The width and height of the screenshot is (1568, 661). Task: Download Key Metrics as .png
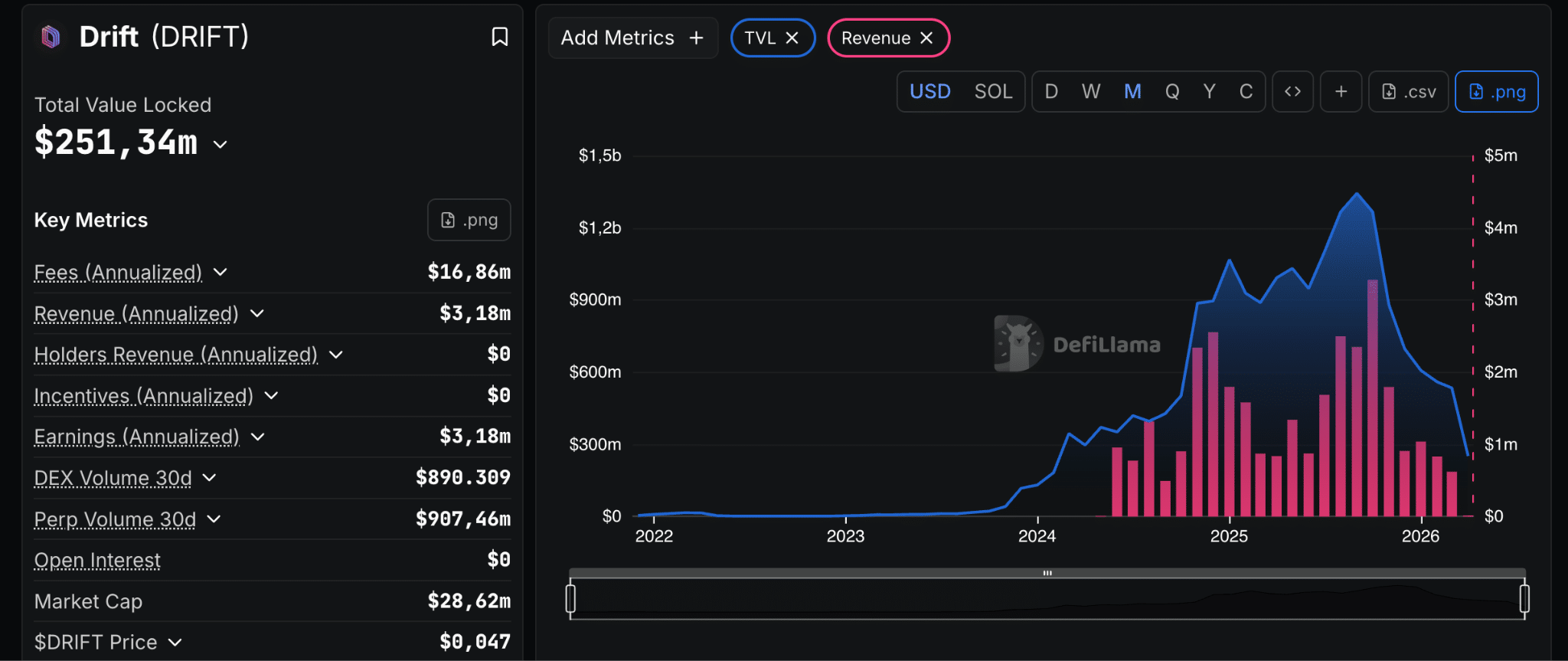pyautogui.click(x=469, y=221)
